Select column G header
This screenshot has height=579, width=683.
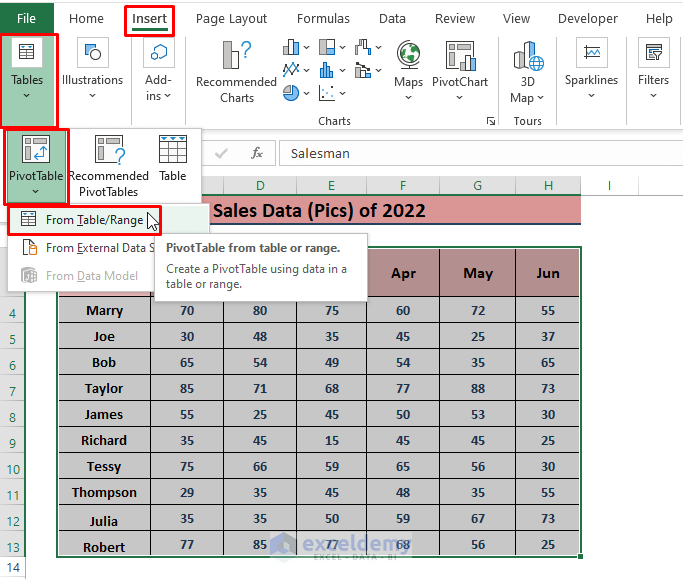coord(477,186)
